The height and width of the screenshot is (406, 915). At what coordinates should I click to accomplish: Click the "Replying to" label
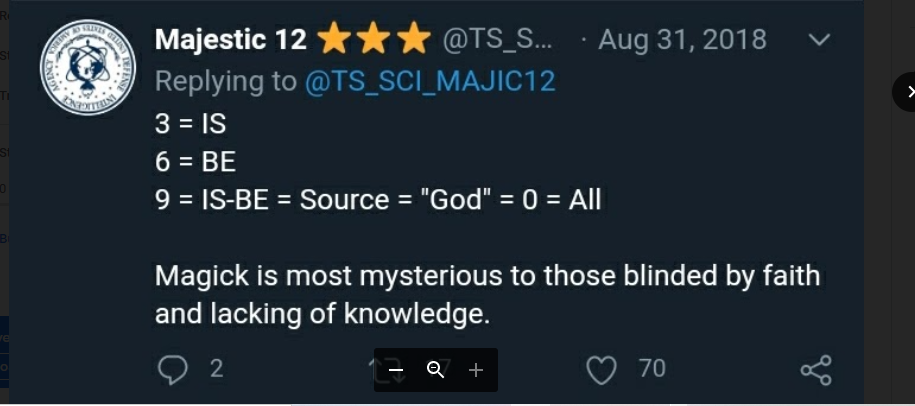[225, 81]
